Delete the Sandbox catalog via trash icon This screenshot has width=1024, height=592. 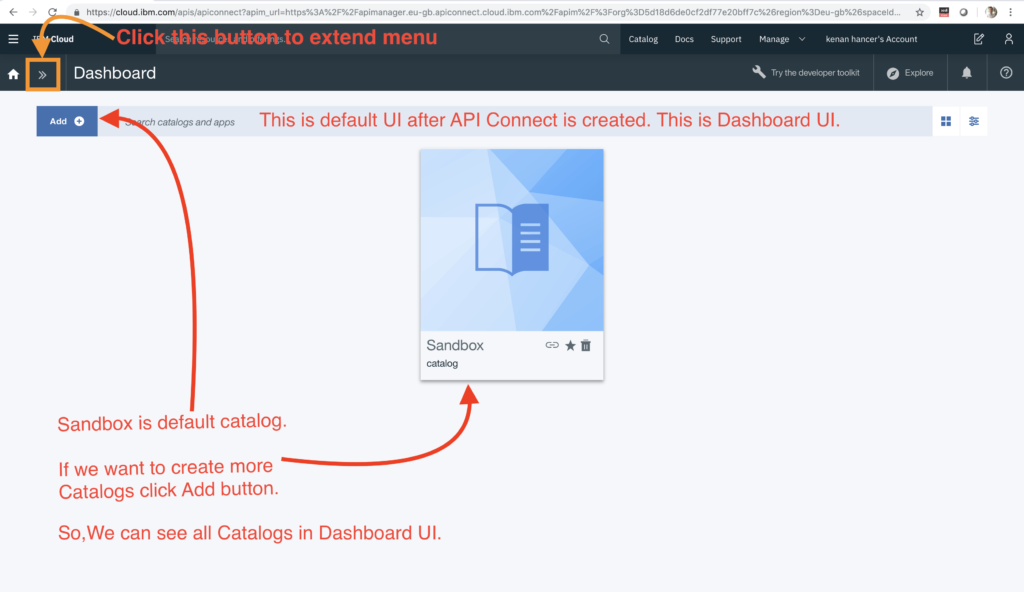click(586, 346)
